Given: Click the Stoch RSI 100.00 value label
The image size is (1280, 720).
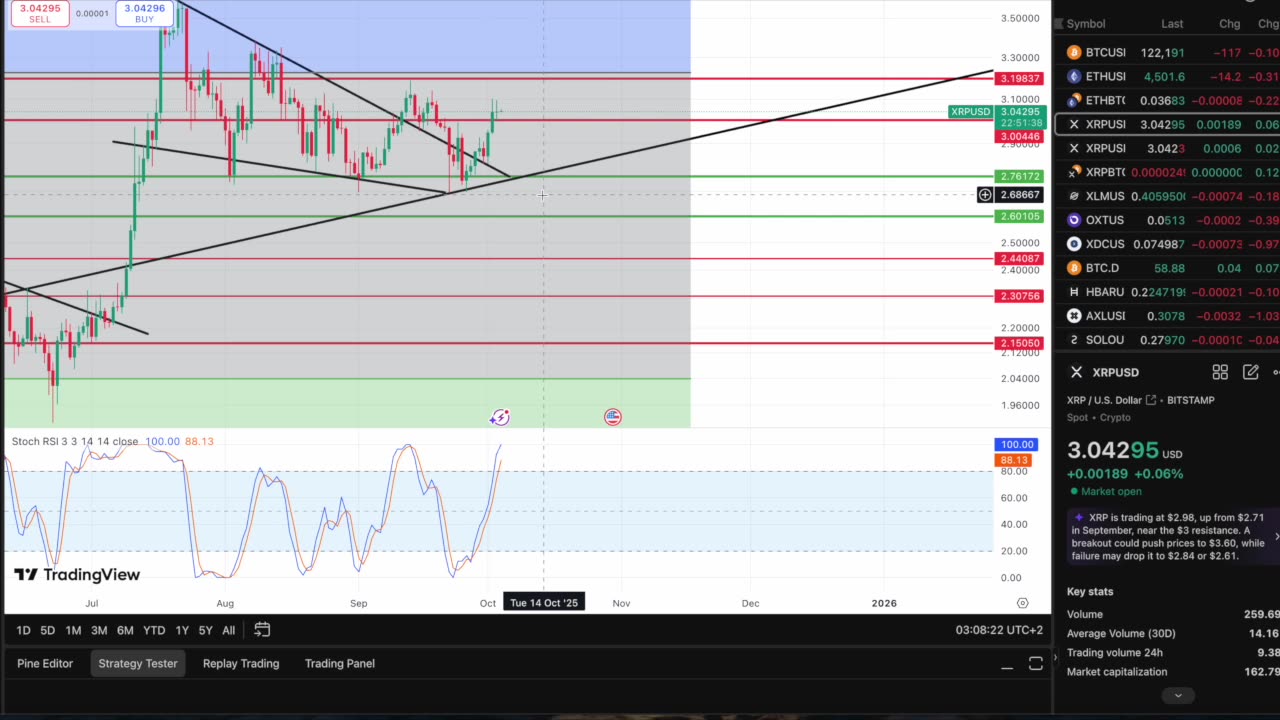Looking at the screenshot, I should tap(1017, 445).
